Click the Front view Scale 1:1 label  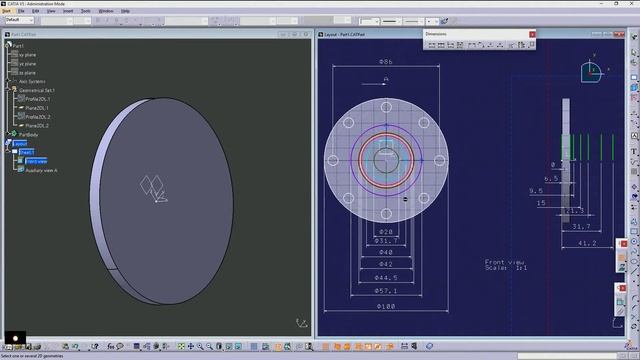click(506, 265)
